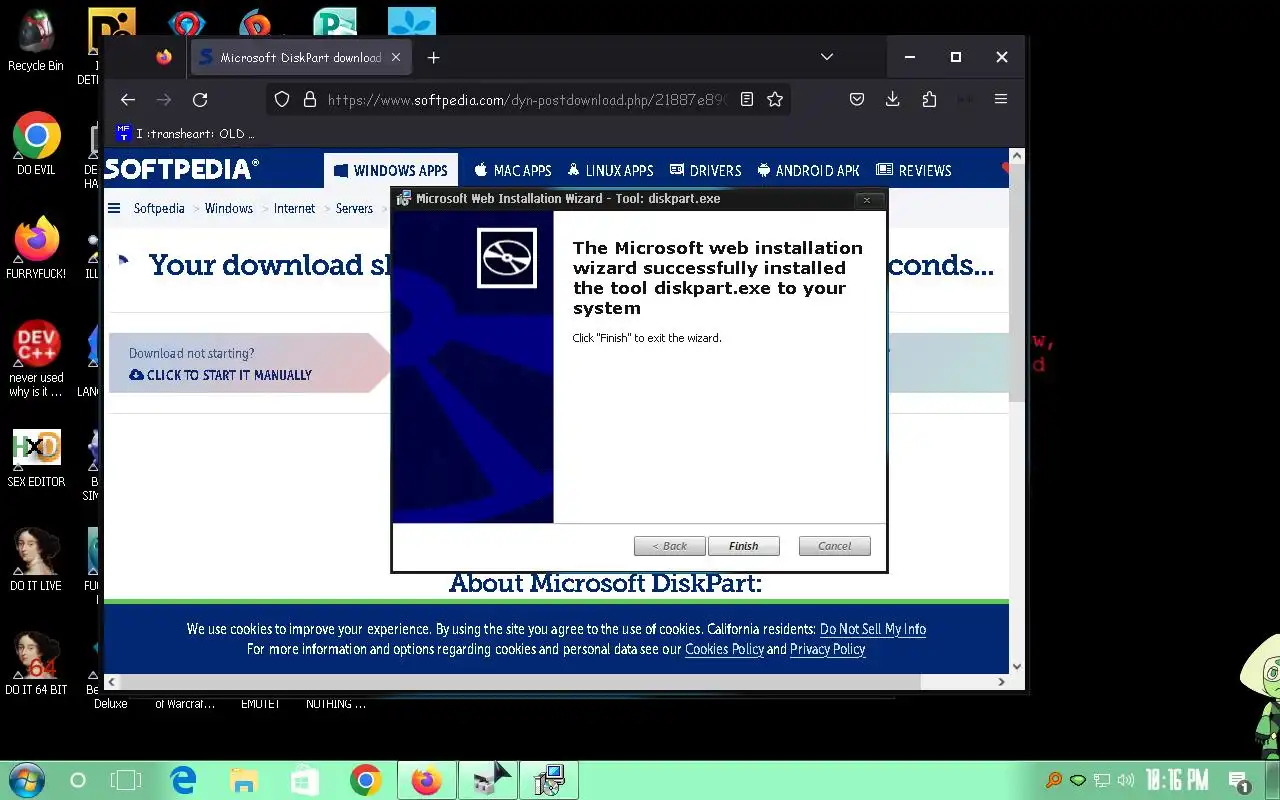Open the Cookies Policy link
Image resolution: width=1280 pixels, height=800 pixels.
724,649
